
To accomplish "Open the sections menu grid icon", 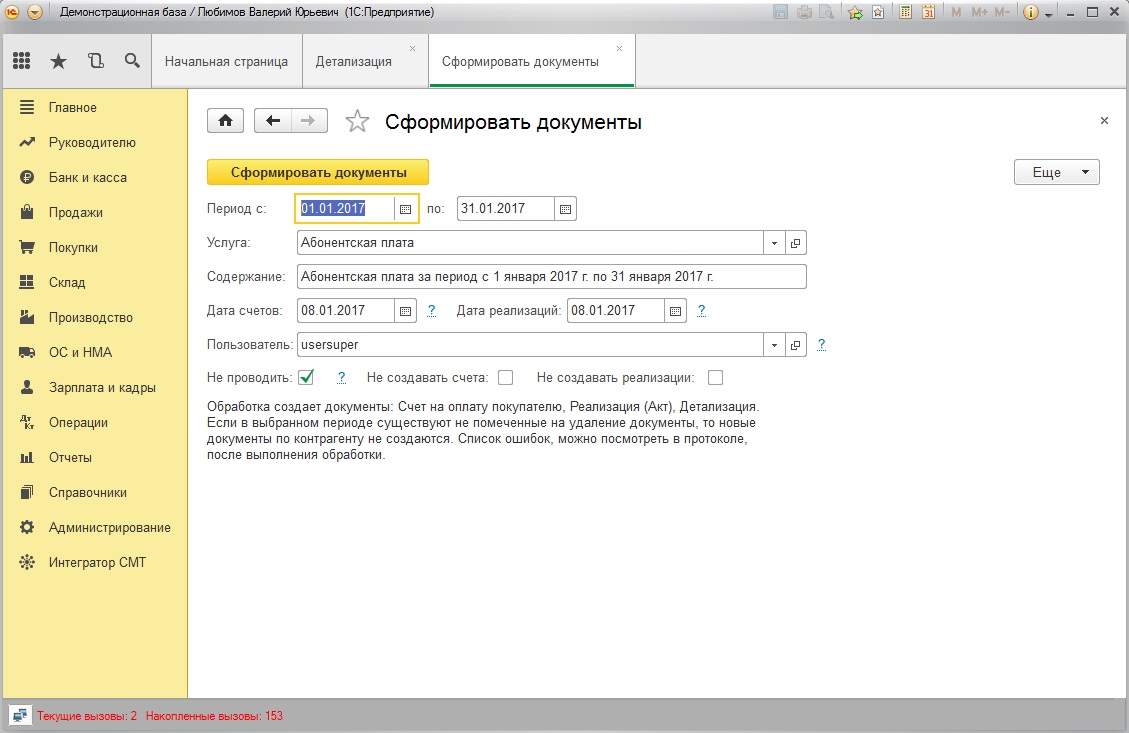I will [x=22, y=61].
